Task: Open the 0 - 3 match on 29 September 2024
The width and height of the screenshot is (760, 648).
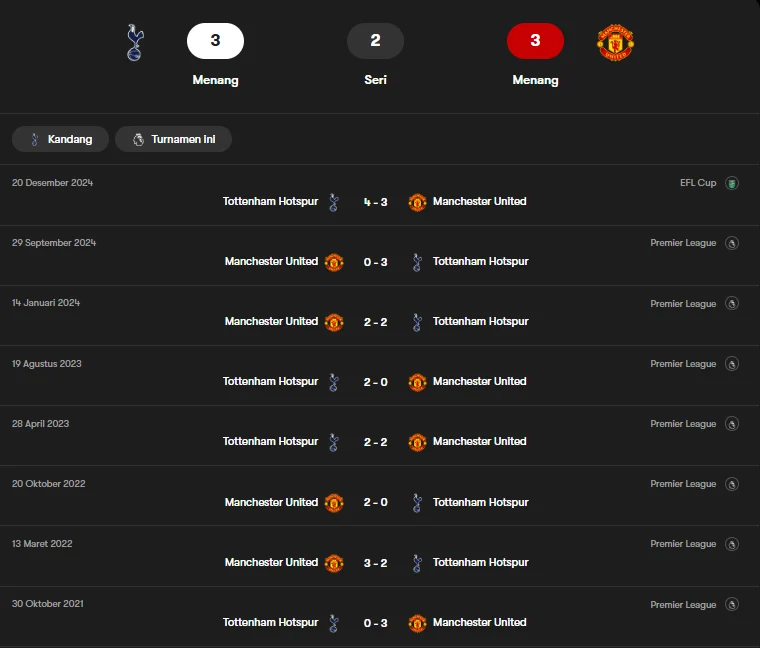Action: click(375, 262)
